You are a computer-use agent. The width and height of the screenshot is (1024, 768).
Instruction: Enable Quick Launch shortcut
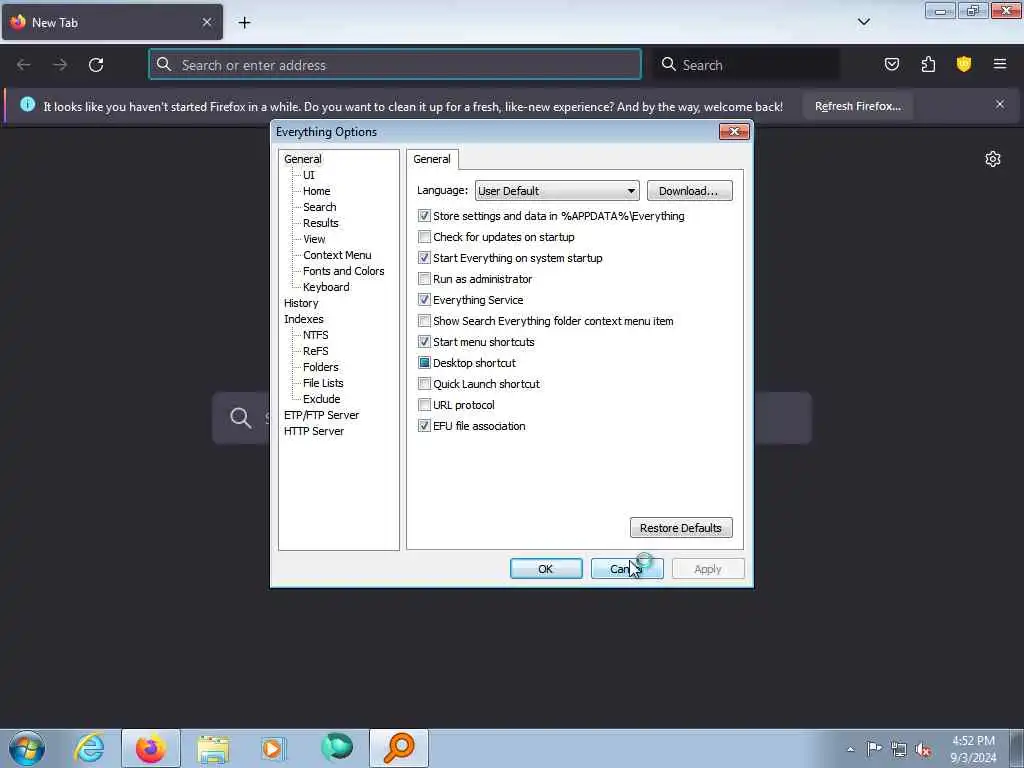pos(424,384)
